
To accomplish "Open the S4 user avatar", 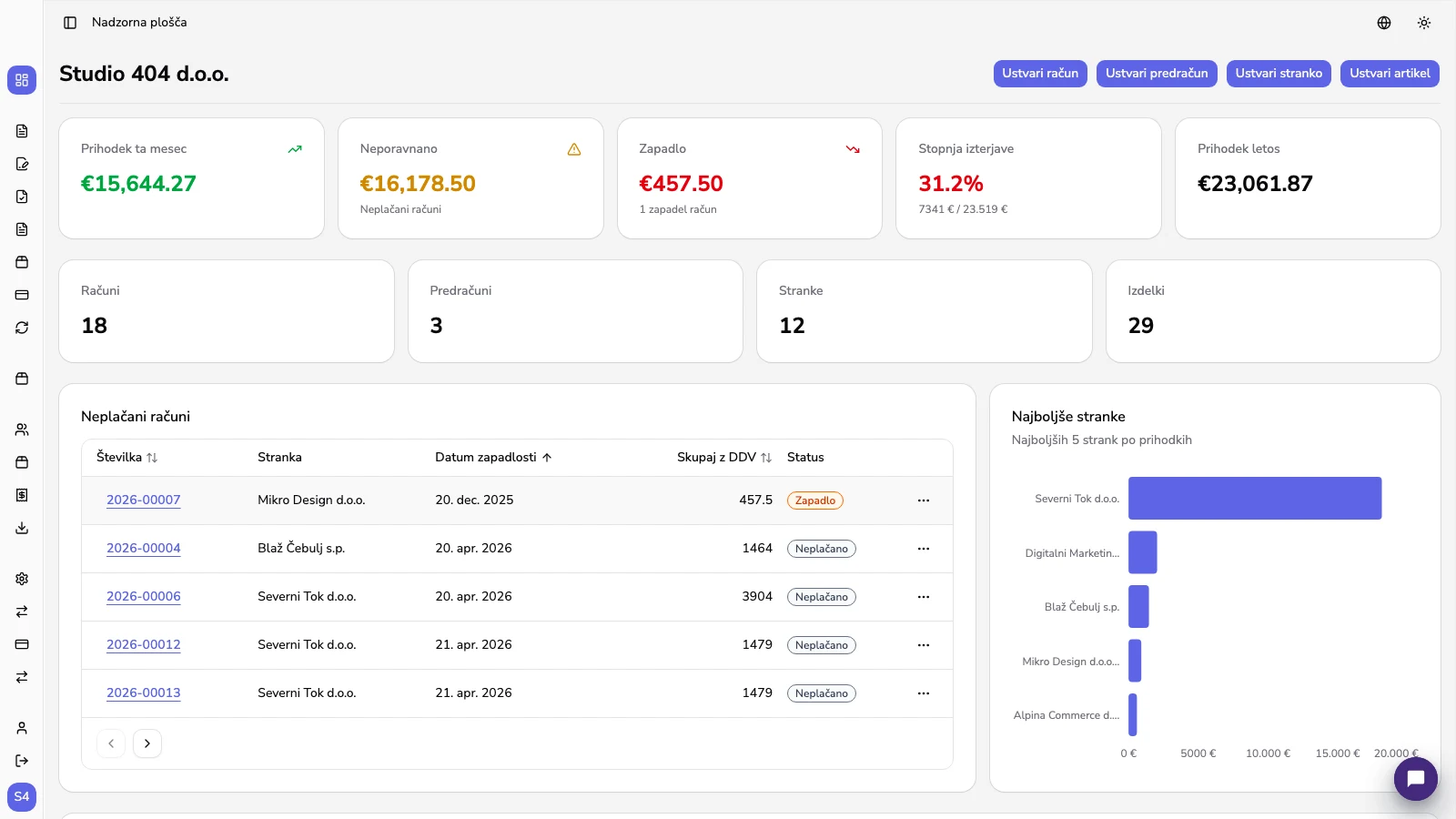I will point(22,797).
